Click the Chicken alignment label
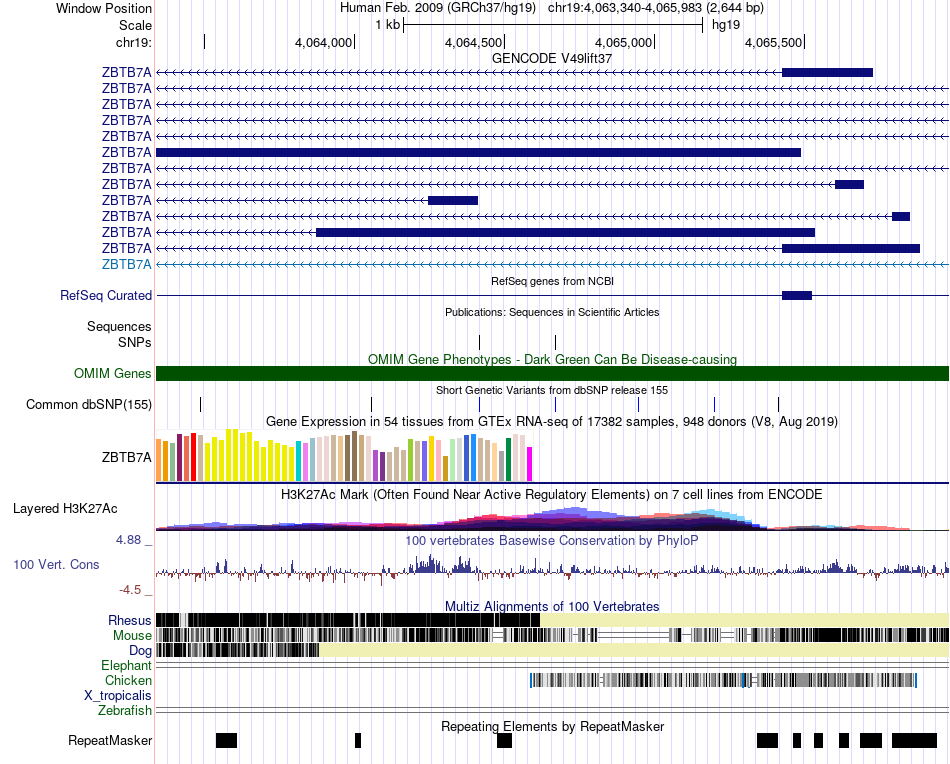950x764 pixels. [x=128, y=680]
